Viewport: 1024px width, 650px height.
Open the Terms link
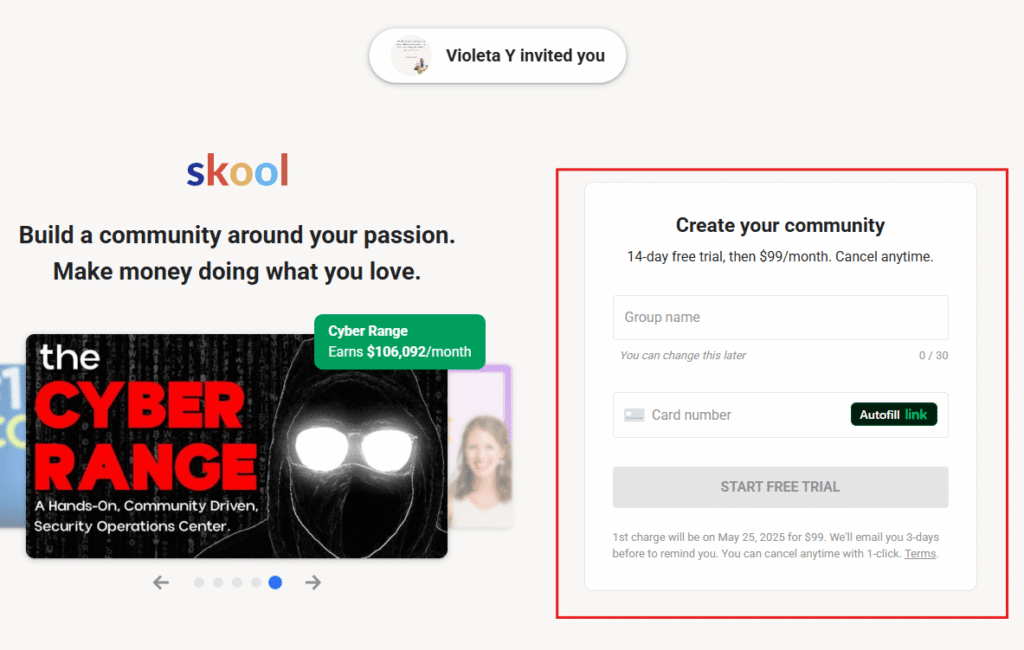click(920, 553)
